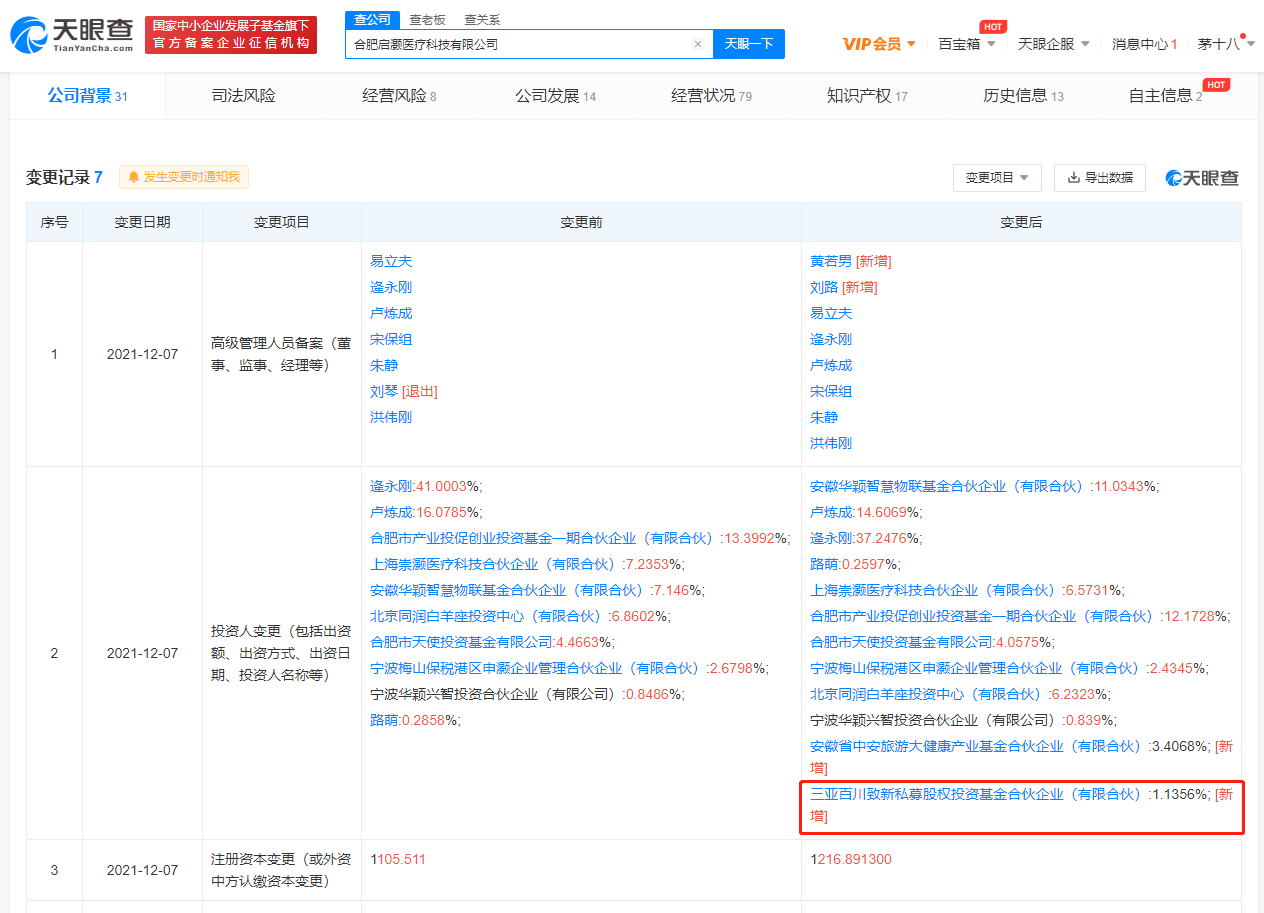Open 刘琴 profile link marked 退出
The width and height of the screenshot is (1264, 913).
tap(384, 392)
